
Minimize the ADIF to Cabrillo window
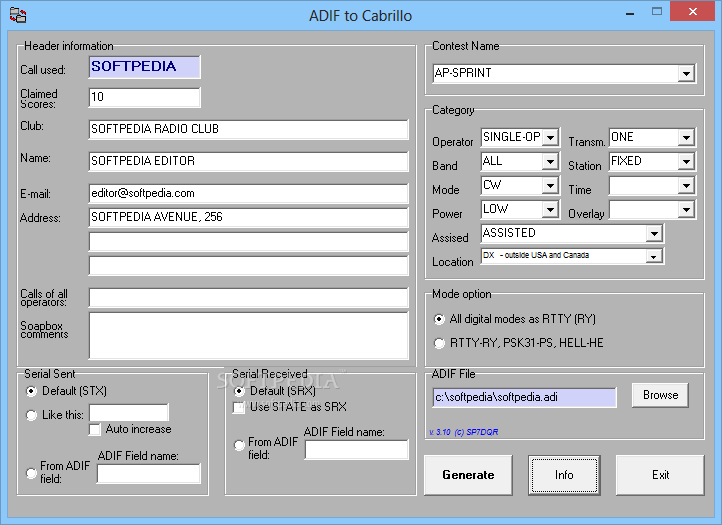coord(630,12)
